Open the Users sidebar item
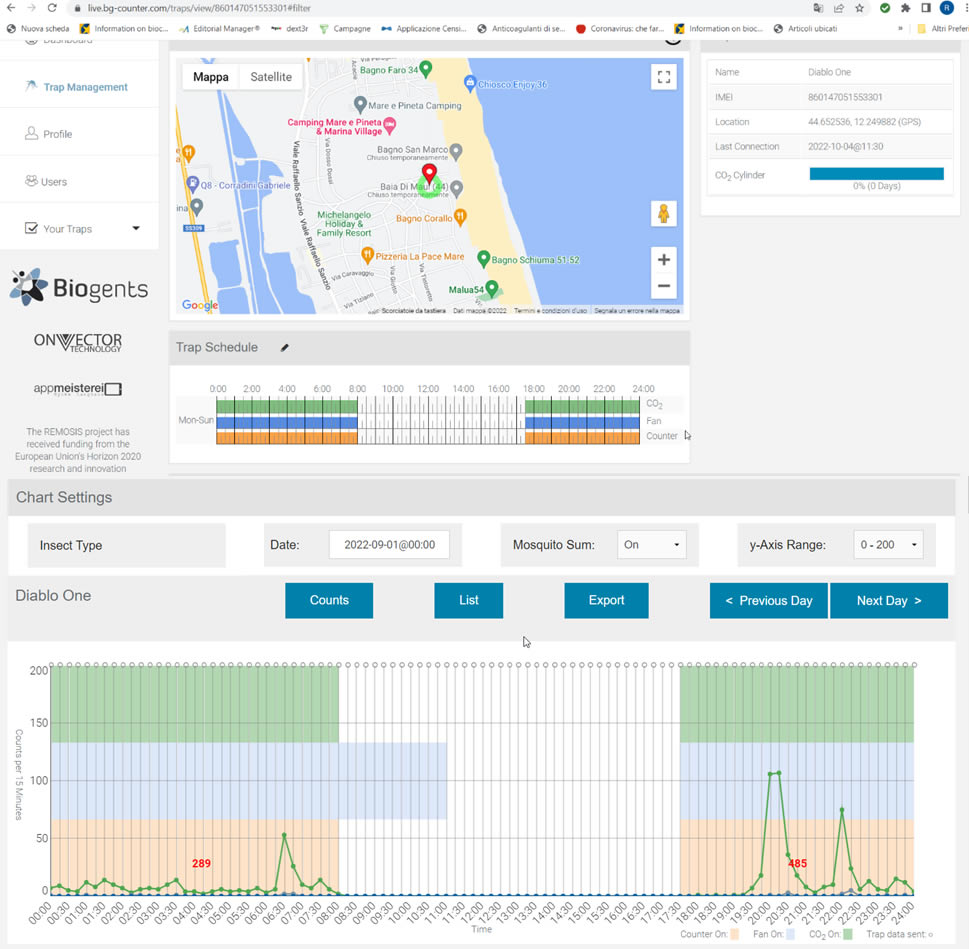Viewport: 969px width, 949px height. pos(54,182)
